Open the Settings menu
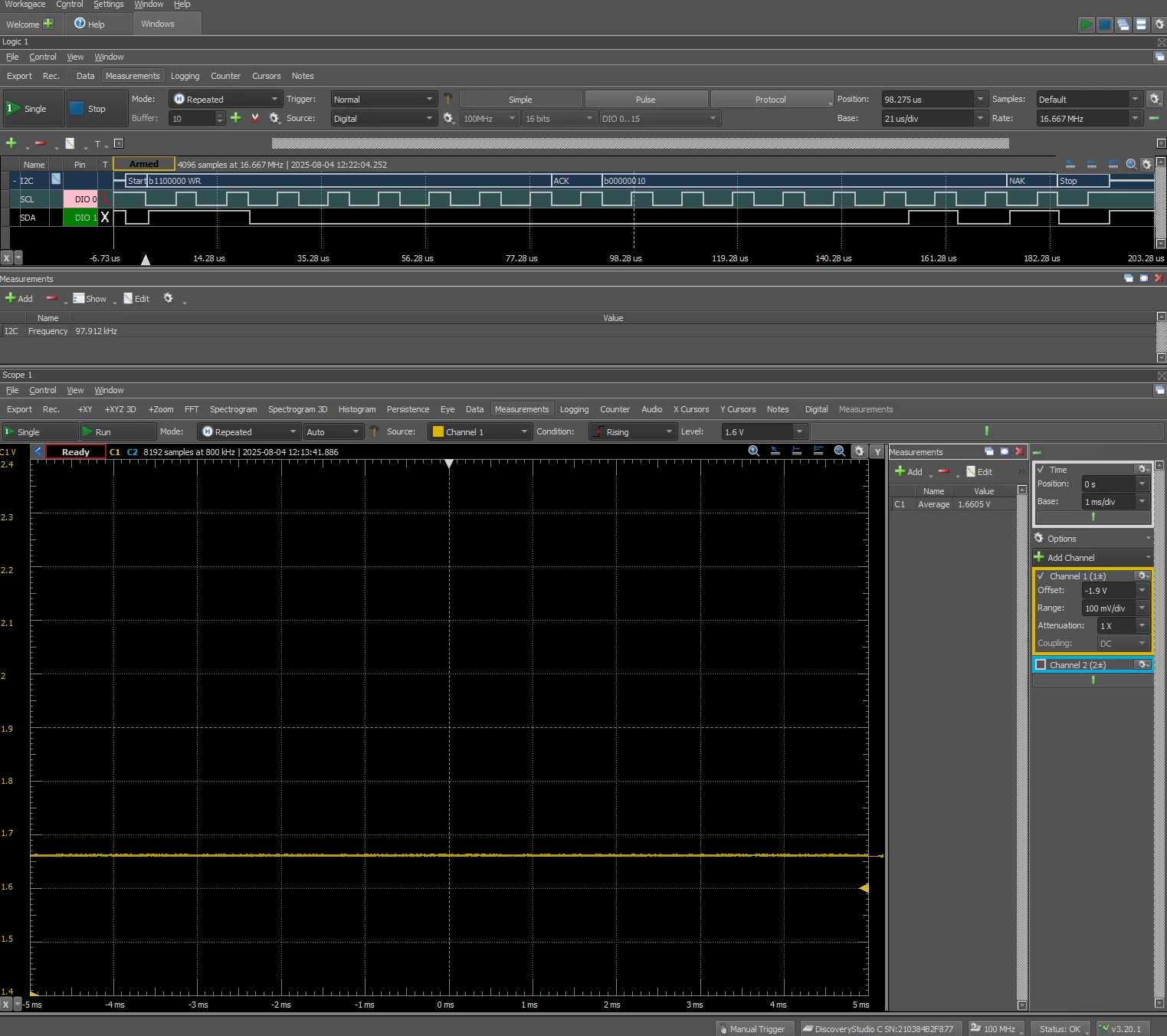 click(x=108, y=5)
